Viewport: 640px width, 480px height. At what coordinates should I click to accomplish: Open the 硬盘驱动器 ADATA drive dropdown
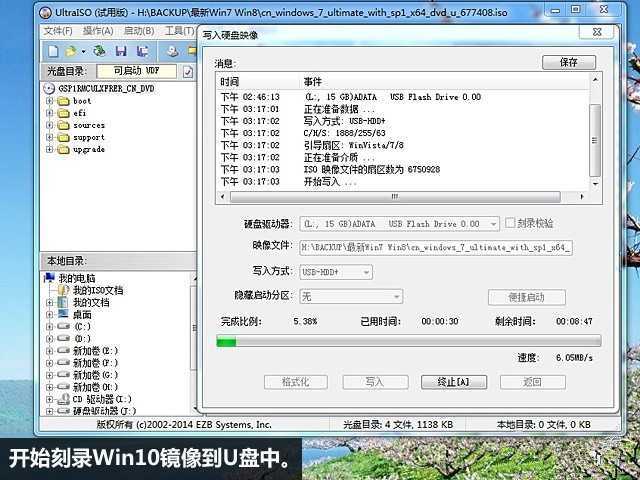click(493, 224)
